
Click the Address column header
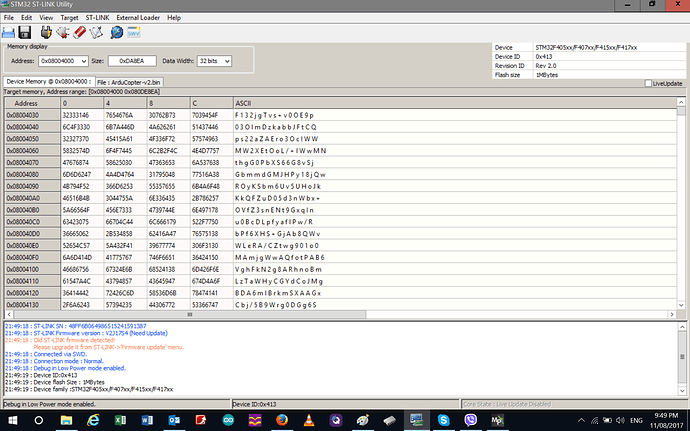[33, 103]
